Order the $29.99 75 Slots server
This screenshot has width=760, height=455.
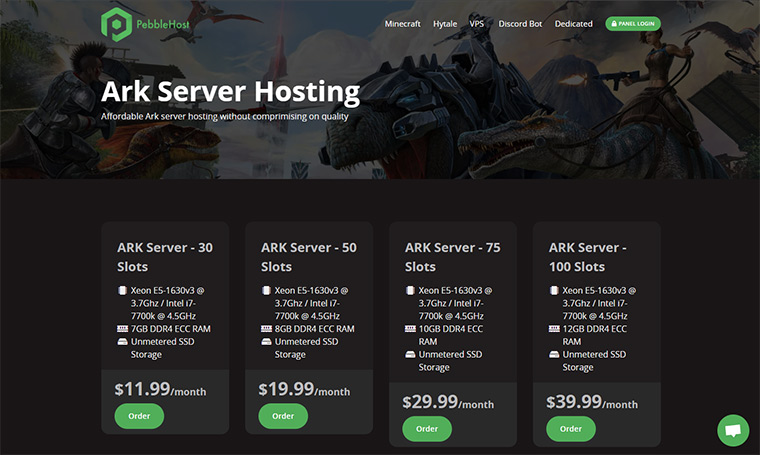427,429
